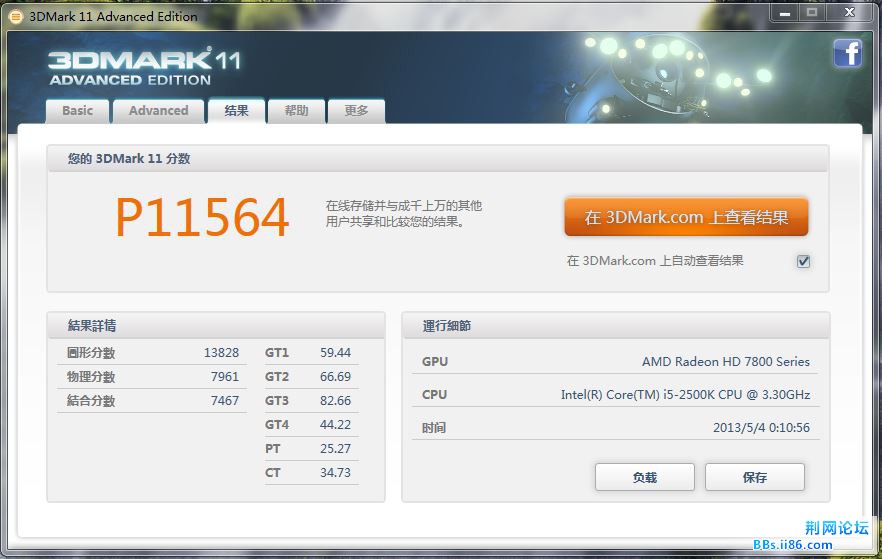This screenshot has width=882, height=559.
Task: Open the Advanced tab
Action: pyautogui.click(x=158, y=111)
